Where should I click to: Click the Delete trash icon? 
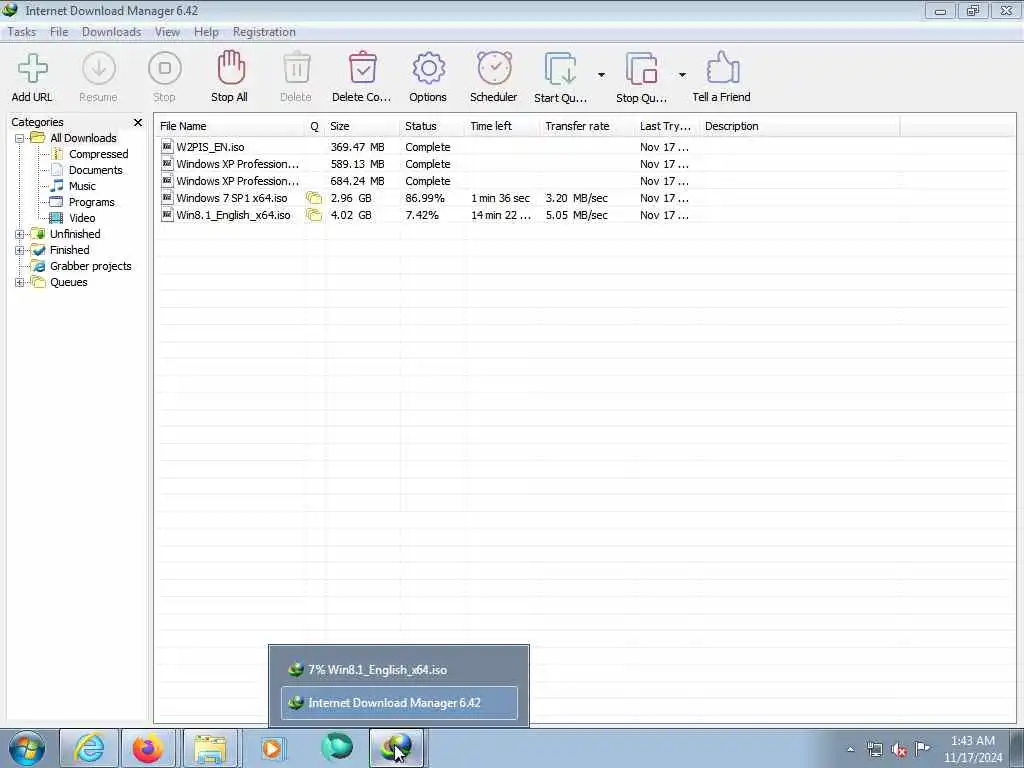tap(296, 69)
